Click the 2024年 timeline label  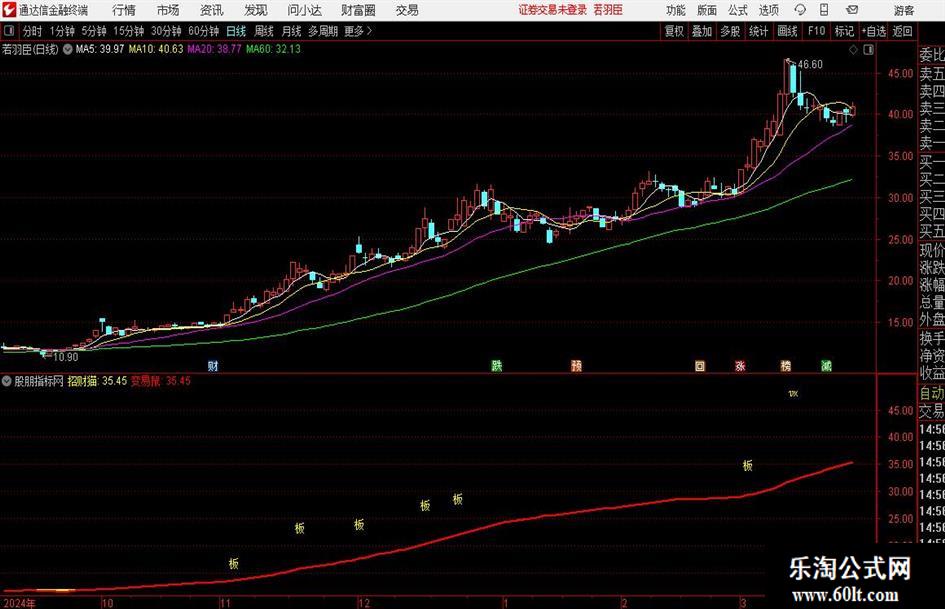[19, 603]
